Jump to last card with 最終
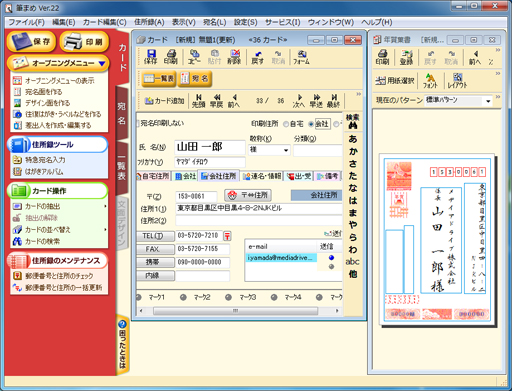 point(333,101)
